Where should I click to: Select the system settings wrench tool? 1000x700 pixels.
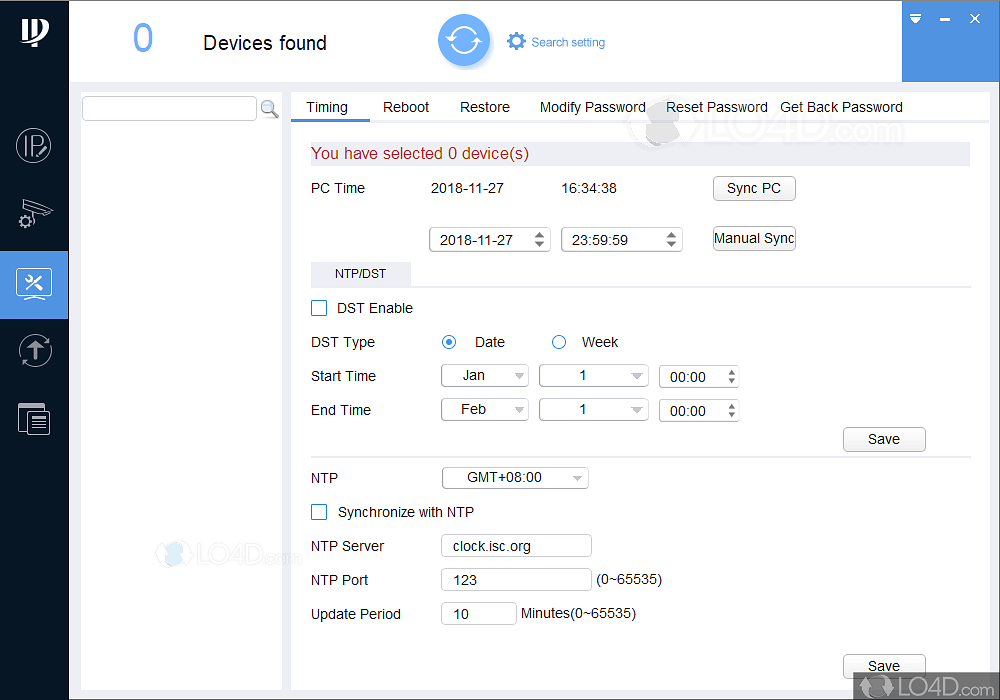coord(34,284)
